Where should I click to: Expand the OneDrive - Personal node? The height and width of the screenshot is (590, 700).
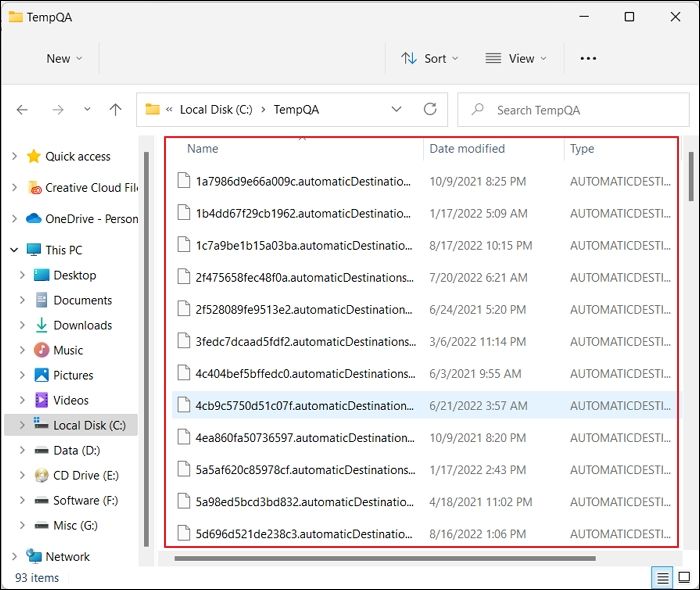point(14,219)
